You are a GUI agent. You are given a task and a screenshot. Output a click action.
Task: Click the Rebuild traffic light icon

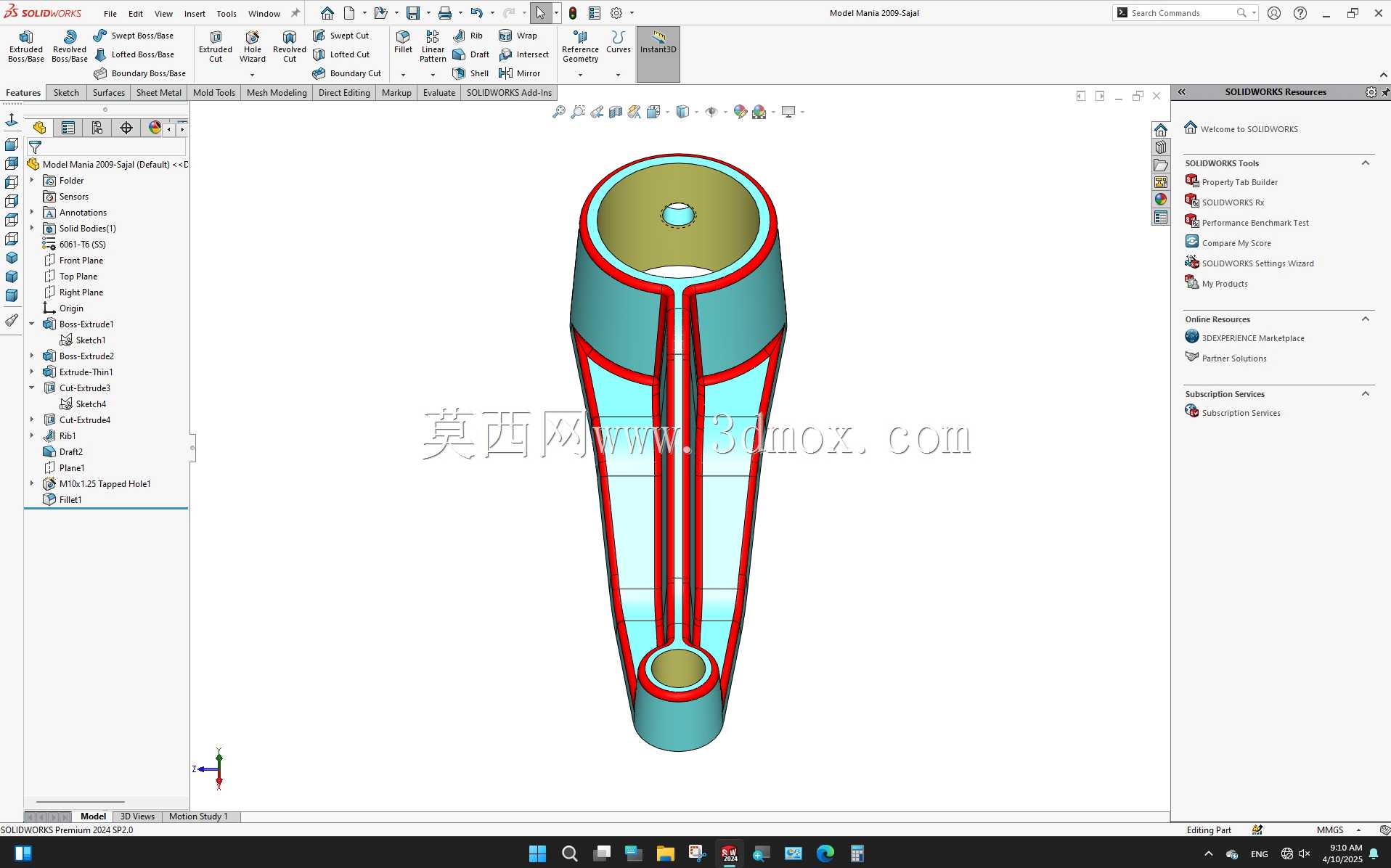(x=573, y=13)
